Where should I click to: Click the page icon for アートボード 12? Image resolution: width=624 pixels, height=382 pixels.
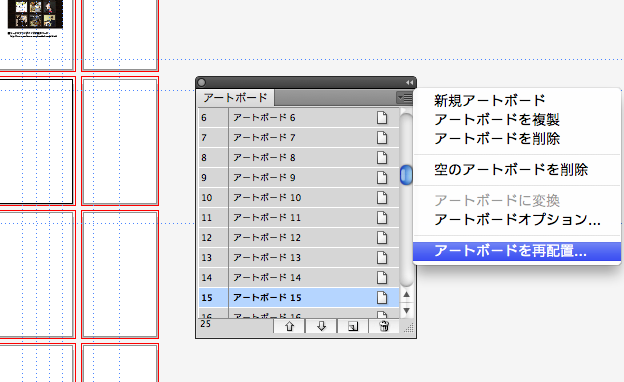382,238
